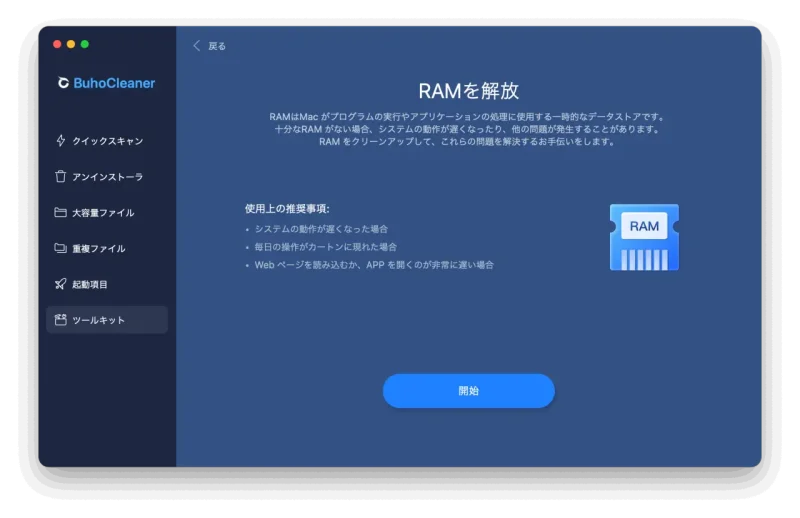Click the システムの動作が遅くなった場合 bullet

pyautogui.click(x=321, y=229)
